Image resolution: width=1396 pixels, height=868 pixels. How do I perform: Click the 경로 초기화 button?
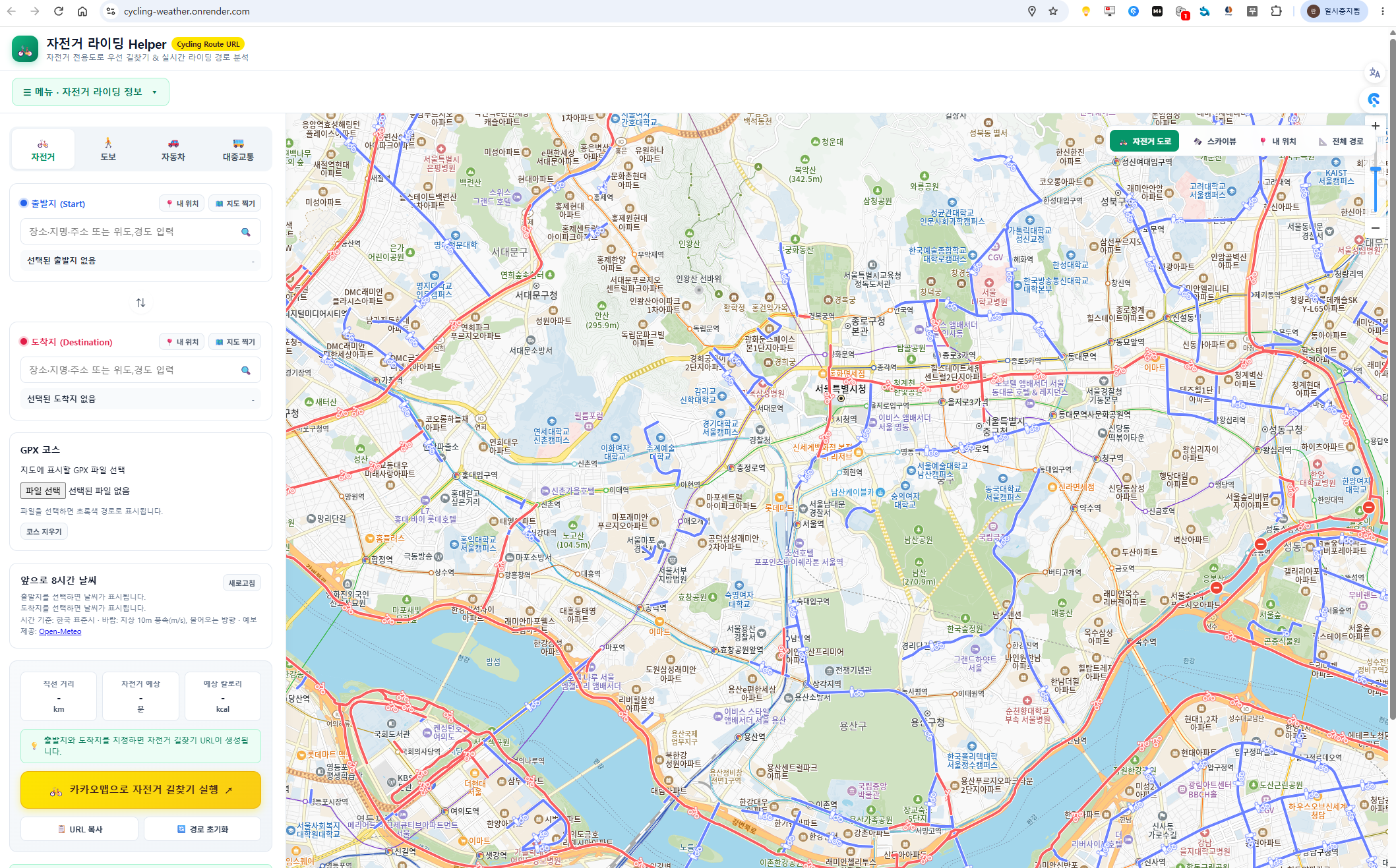click(x=202, y=829)
